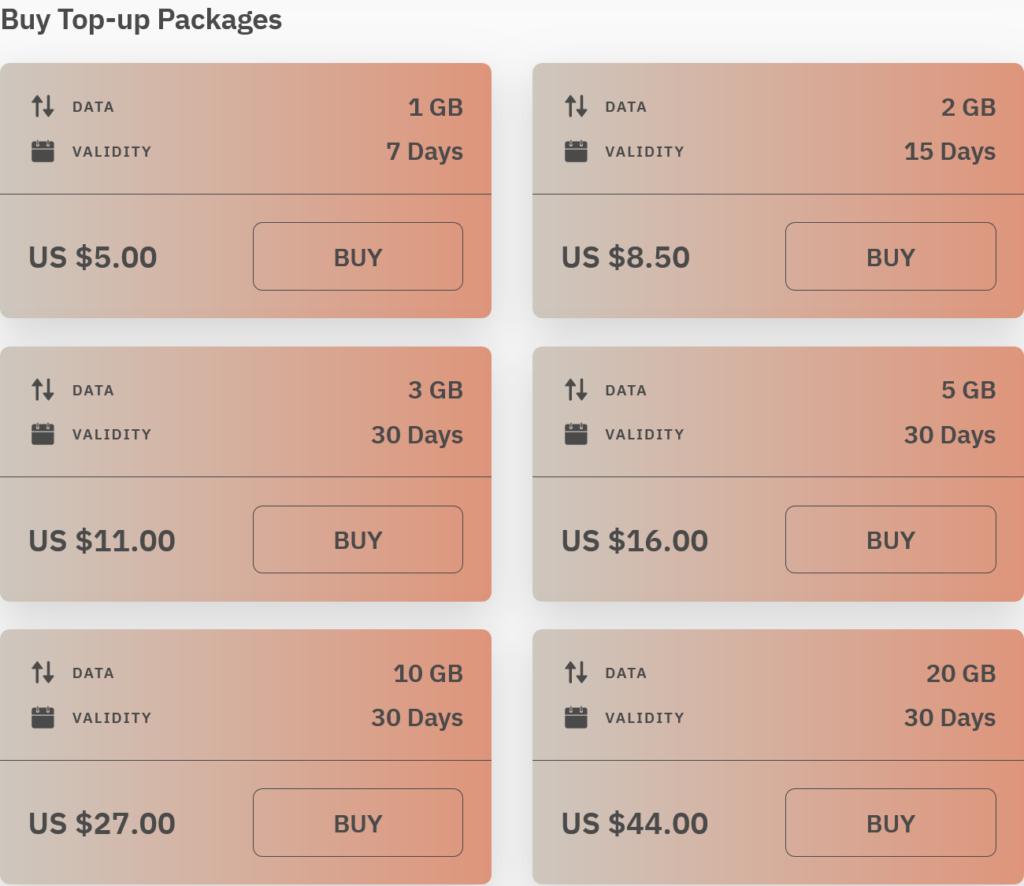
Task: Click the data arrows icon in 10 GB card
Action: coord(43,672)
